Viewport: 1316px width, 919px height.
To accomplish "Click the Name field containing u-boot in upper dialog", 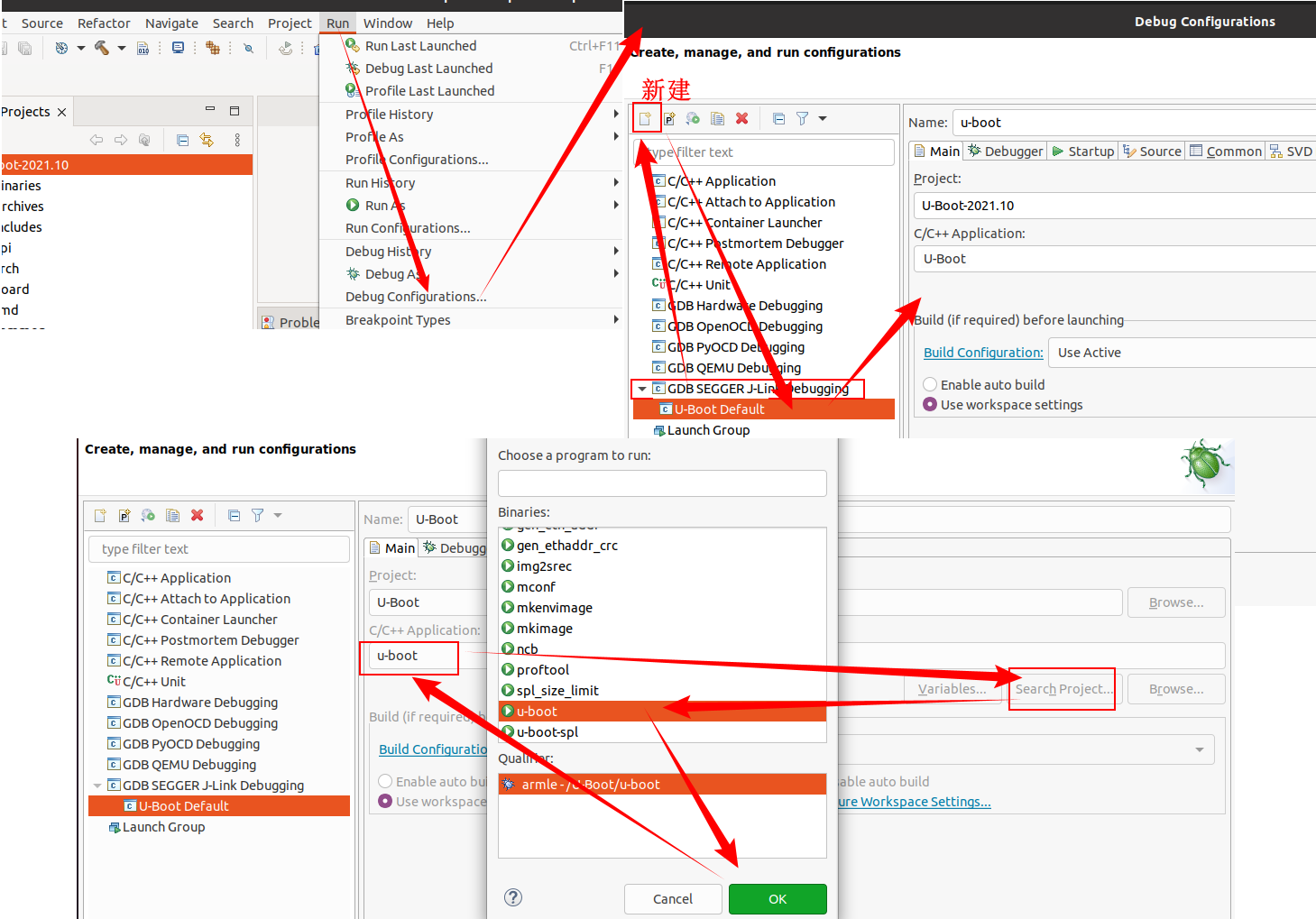I will pyautogui.click(x=1134, y=123).
